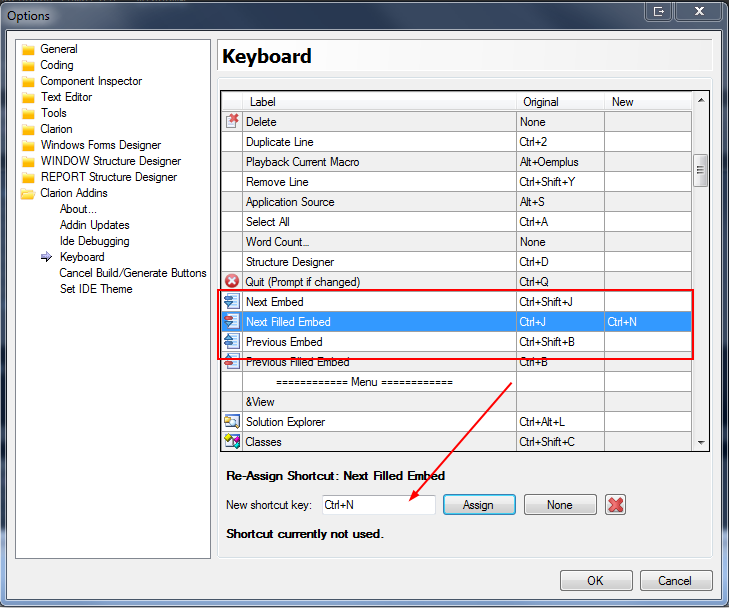The height and width of the screenshot is (608, 729).
Task: Expand the Windows Forms Designer category
Action: point(100,145)
